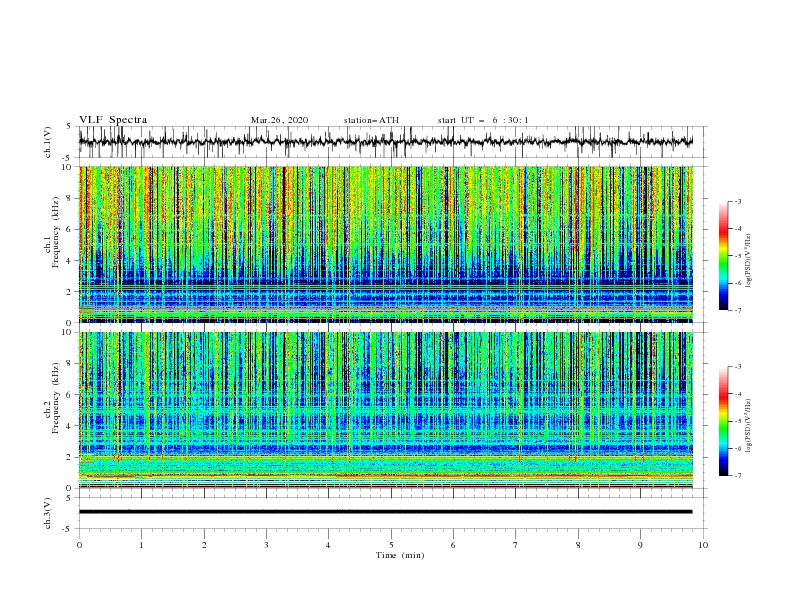Click the "ch.1 Frequency (kHz)" axis label
The width and height of the screenshot is (792, 612).
(52, 230)
